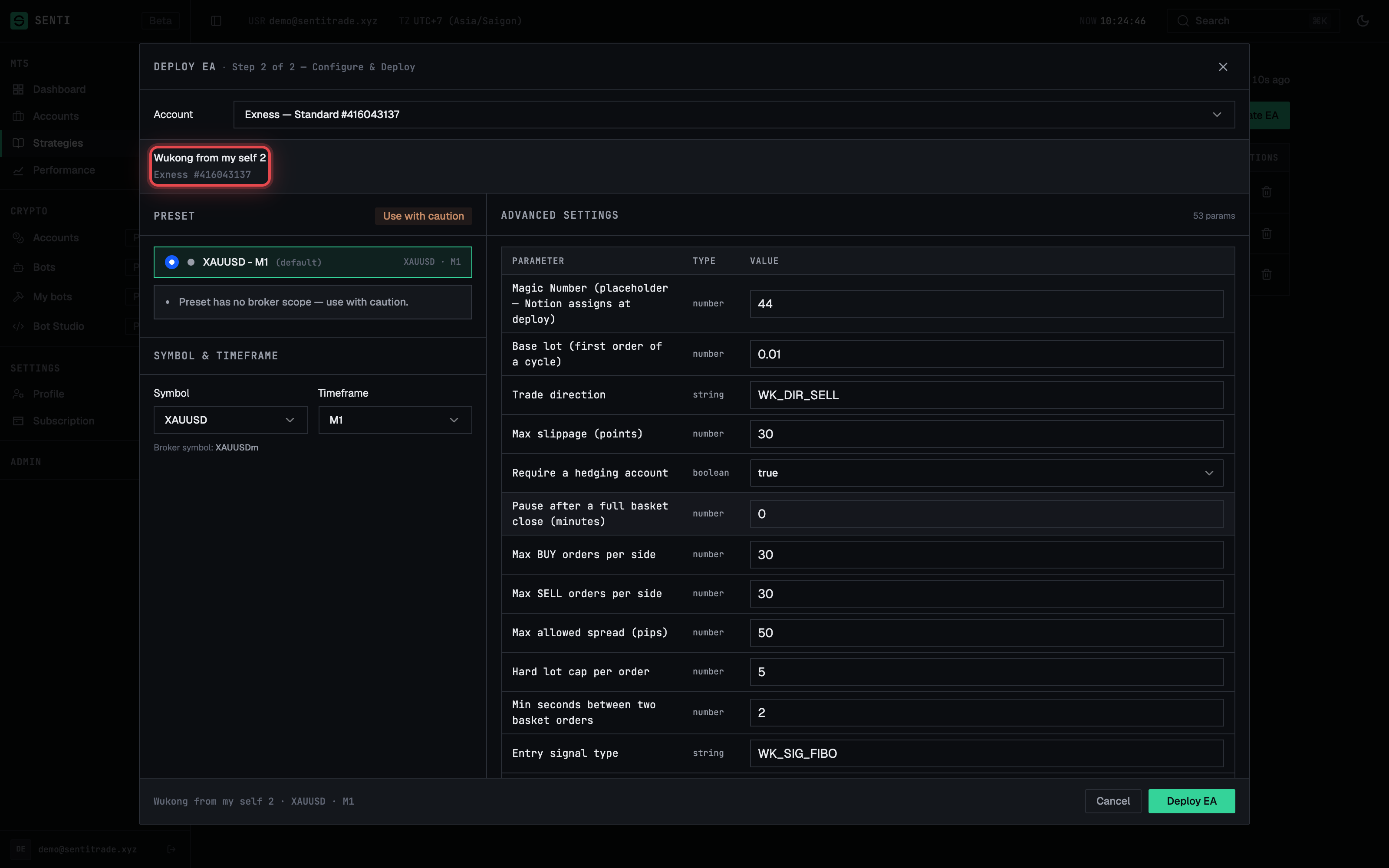
Task: Edit the Base lot value field
Action: [986, 354]
